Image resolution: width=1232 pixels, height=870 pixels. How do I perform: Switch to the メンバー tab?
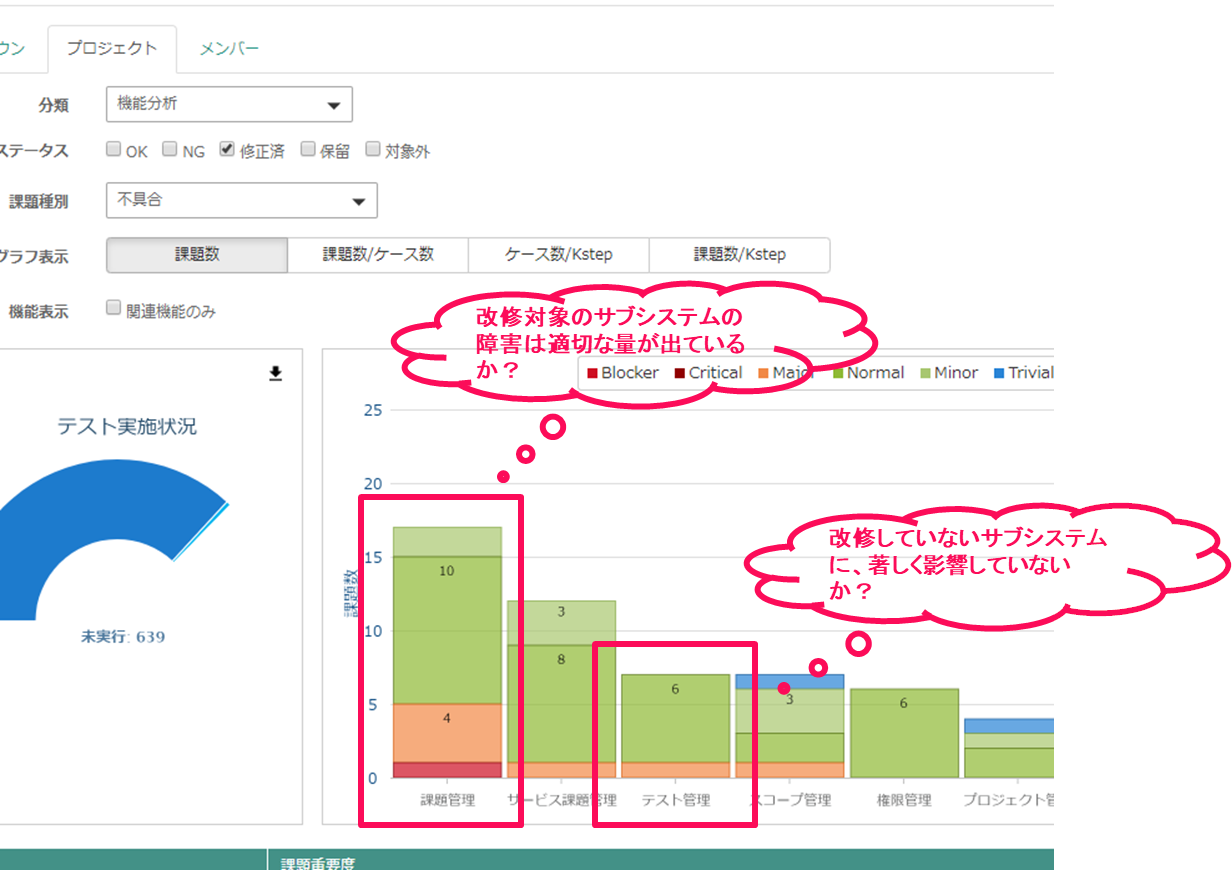click(x=229, y=49)
